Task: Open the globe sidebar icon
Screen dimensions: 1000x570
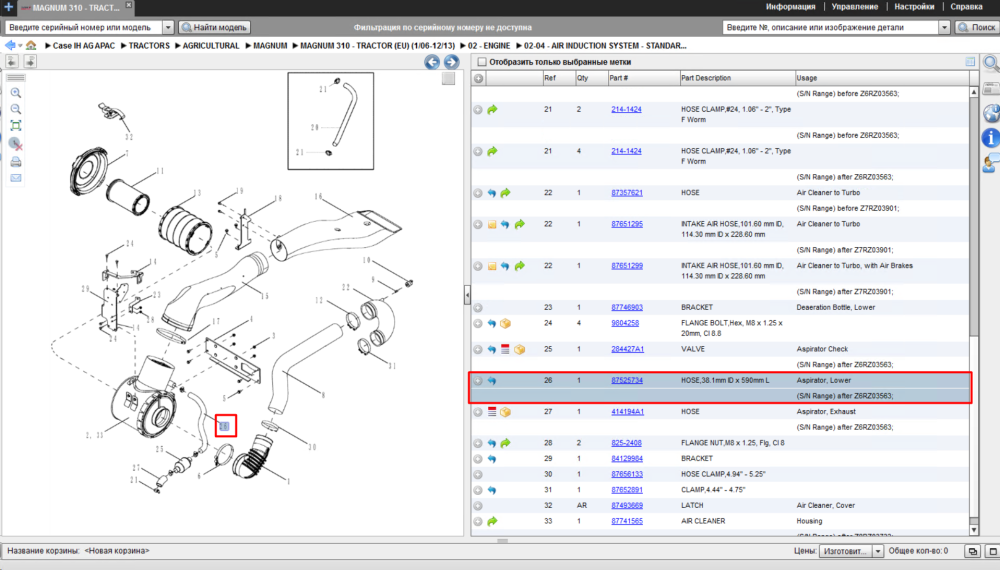Action: (x=991, y=113)
